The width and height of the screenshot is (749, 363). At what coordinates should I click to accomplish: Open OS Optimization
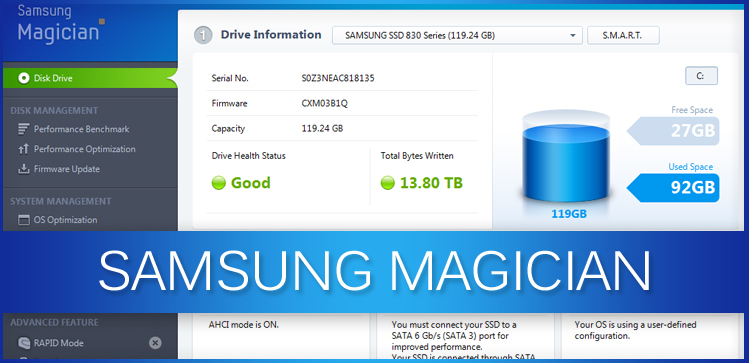pyautogui.click(x=65, y=220)
